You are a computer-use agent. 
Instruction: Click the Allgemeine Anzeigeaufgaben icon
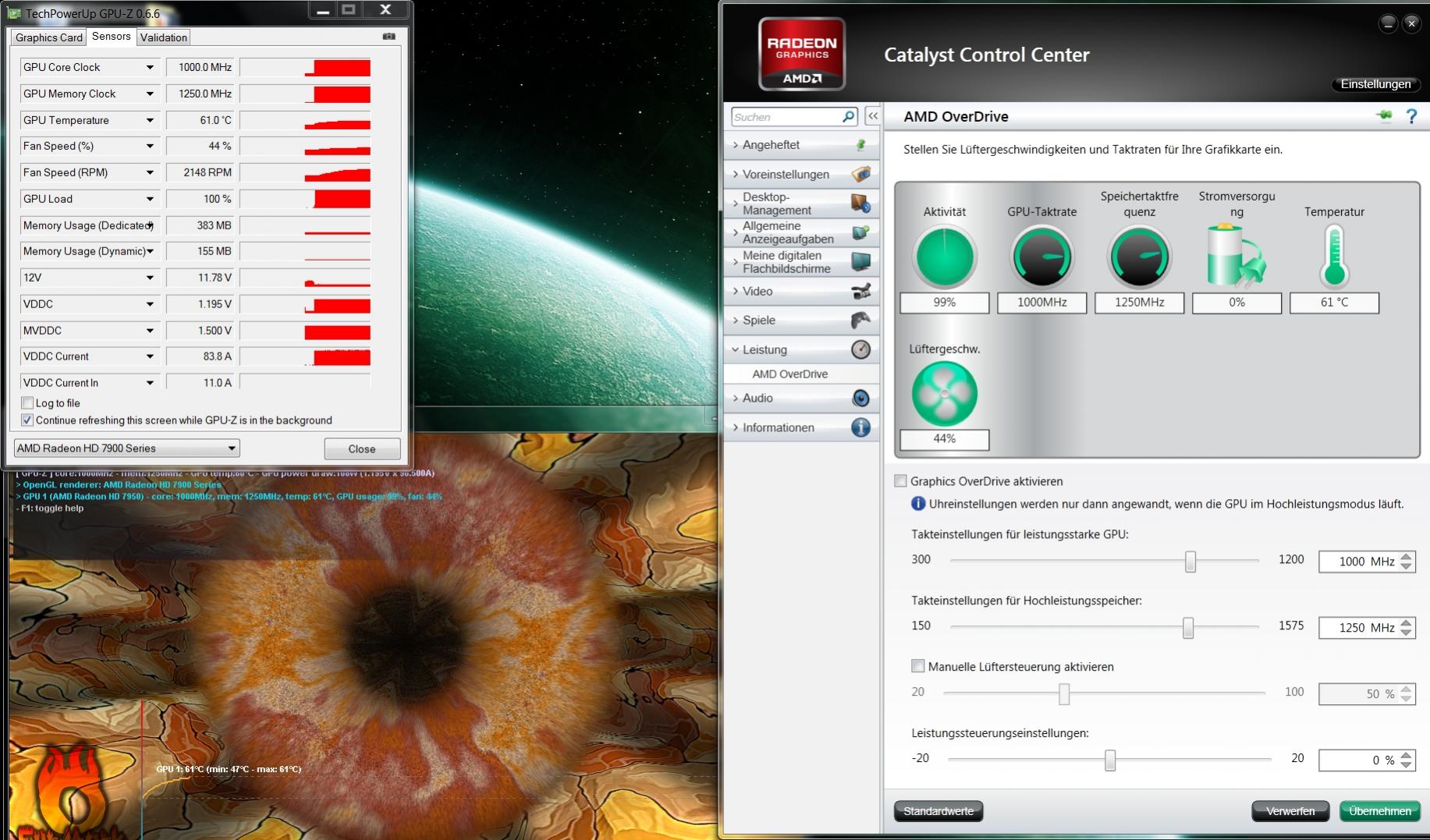[861, 232]
